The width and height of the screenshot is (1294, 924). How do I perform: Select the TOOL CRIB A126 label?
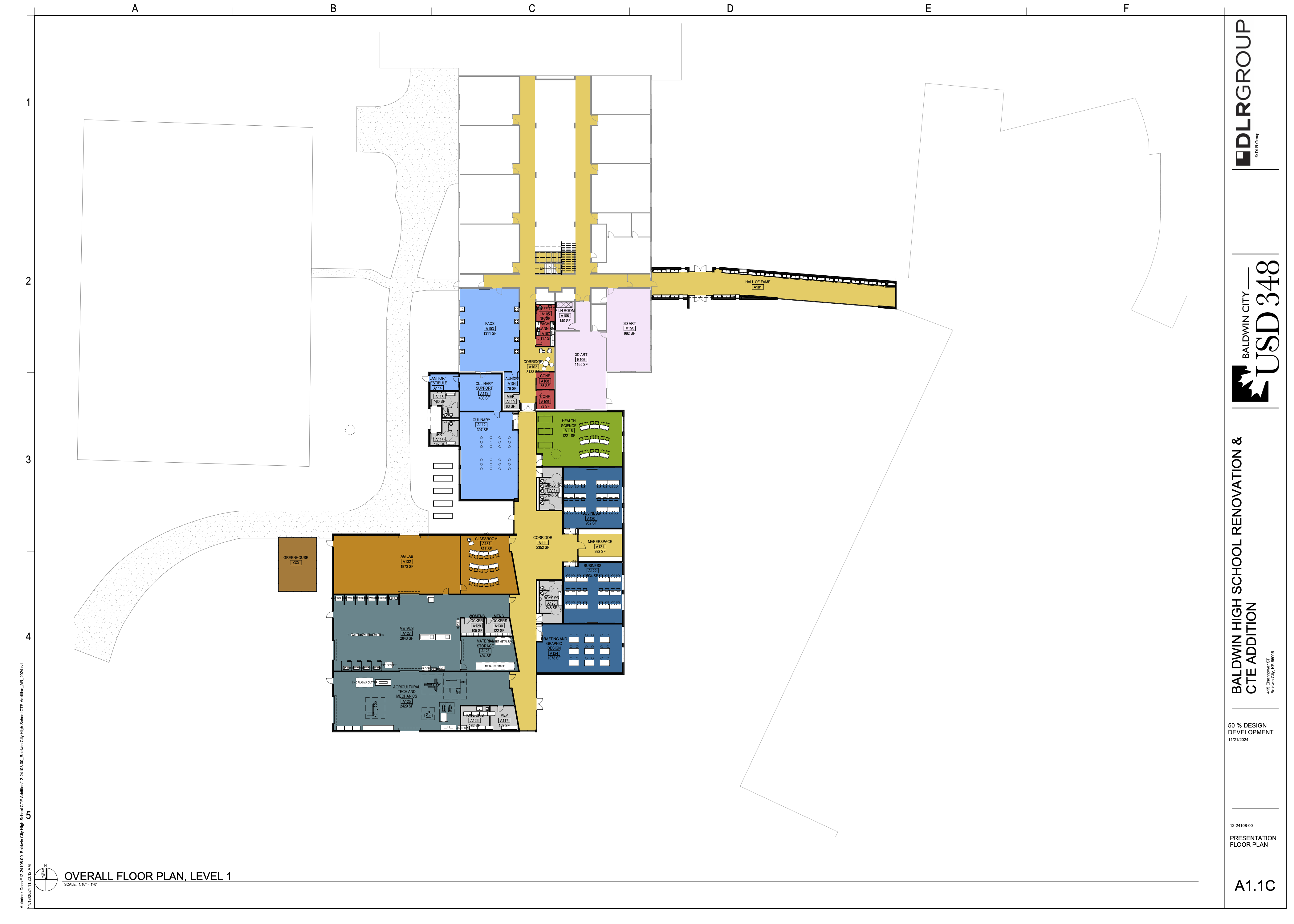click(474, 720)
